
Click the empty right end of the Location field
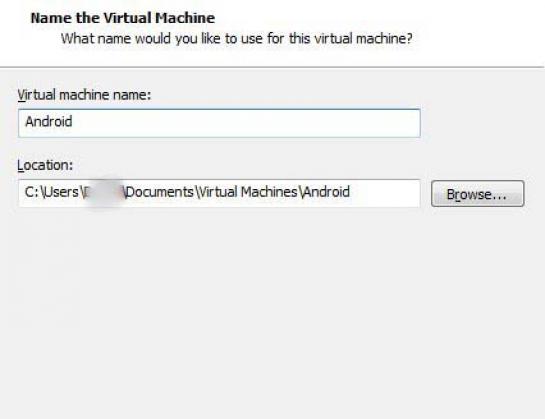coord(385,193)
